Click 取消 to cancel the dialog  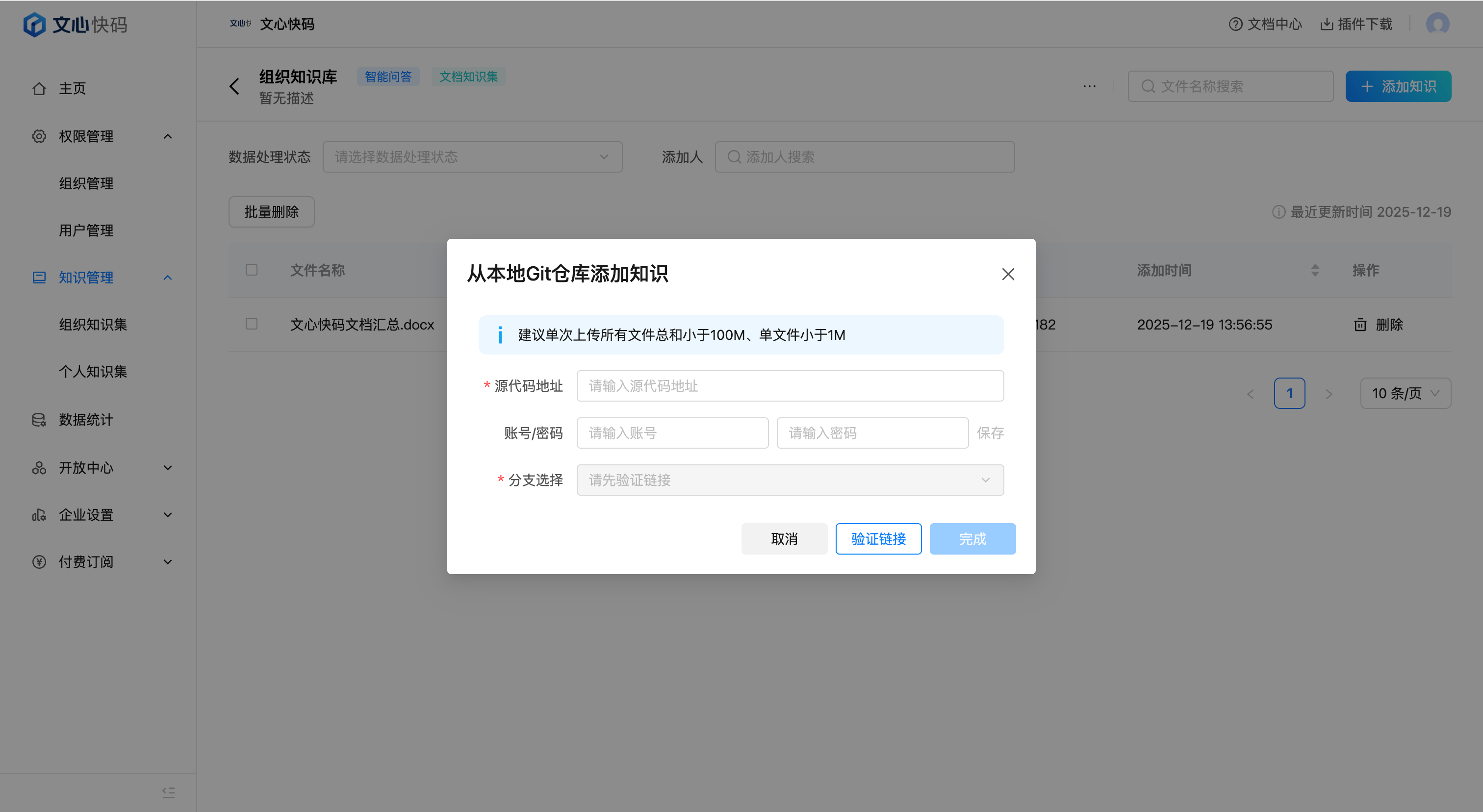(784, 539)
